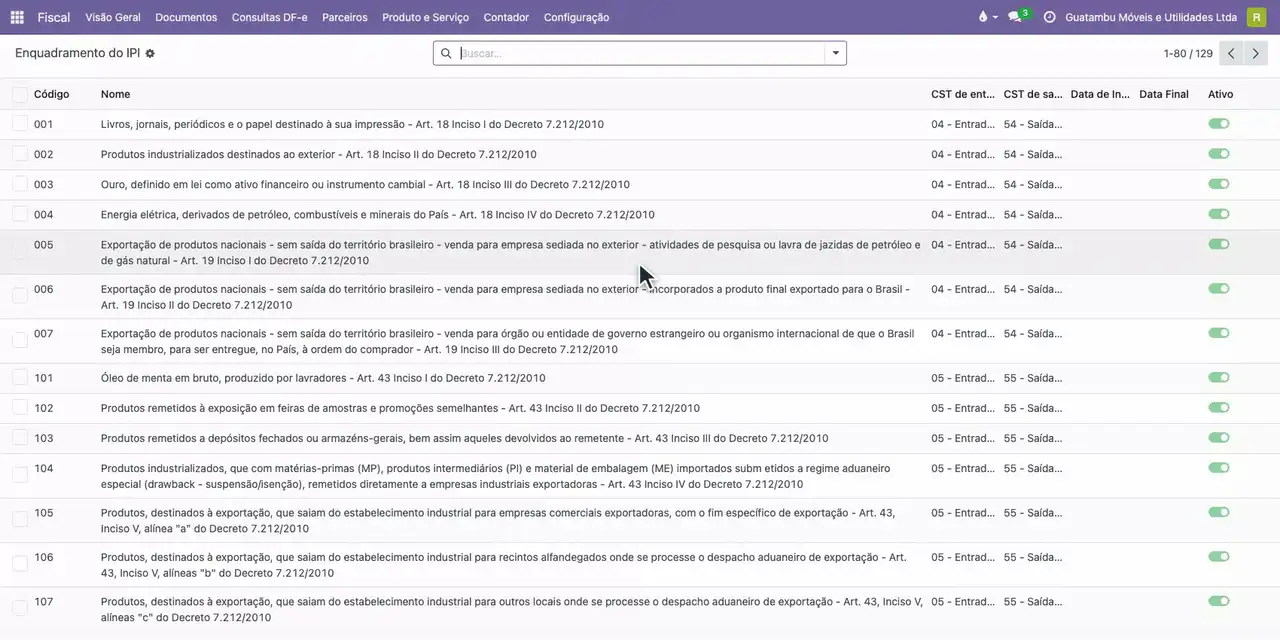Open the Visão Geral menu

113,17
